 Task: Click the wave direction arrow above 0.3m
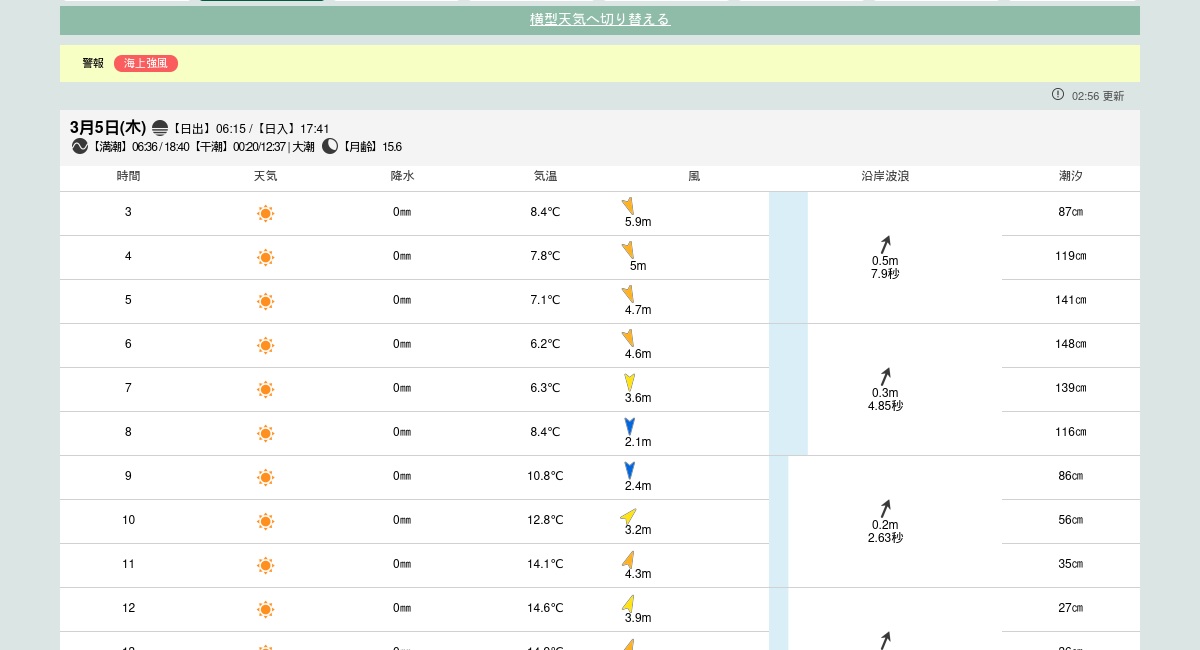coord(885,377)
